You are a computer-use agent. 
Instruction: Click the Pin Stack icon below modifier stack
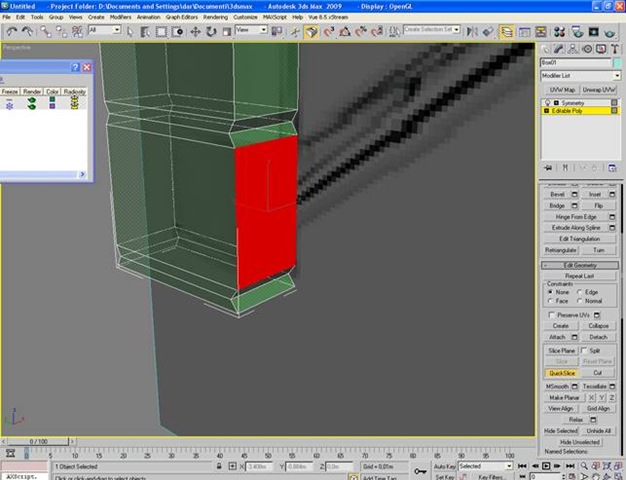coord(546,168)
